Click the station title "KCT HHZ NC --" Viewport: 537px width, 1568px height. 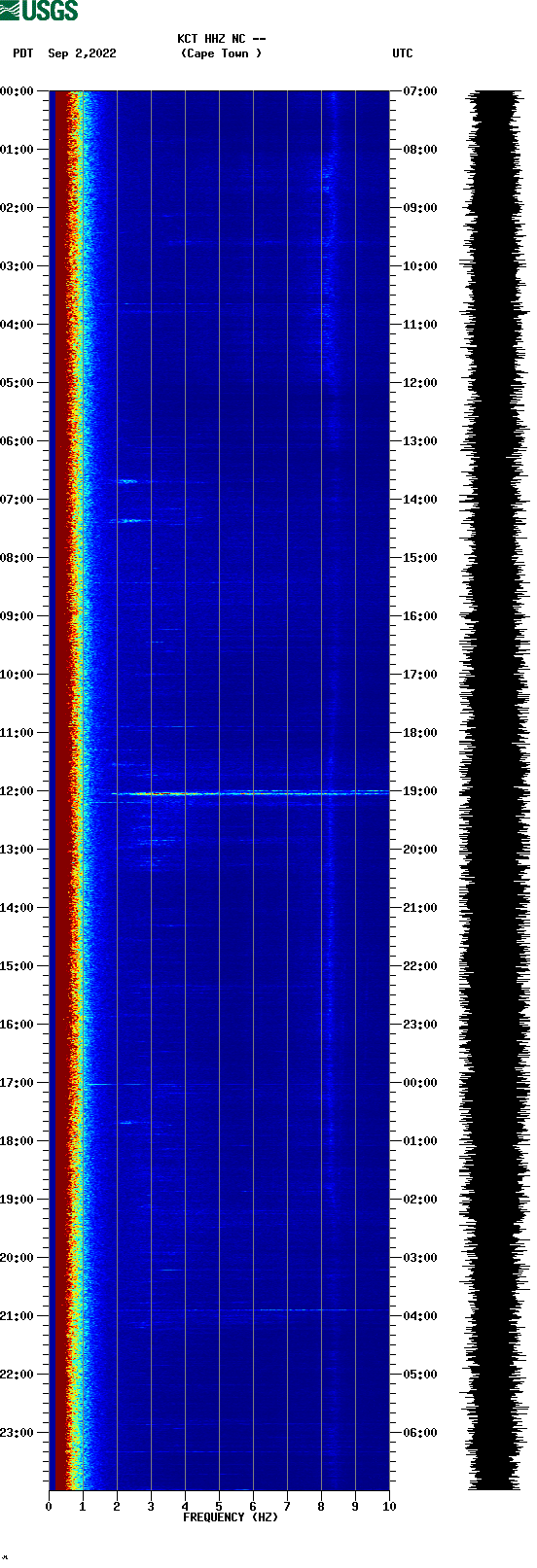click(221, 39)
